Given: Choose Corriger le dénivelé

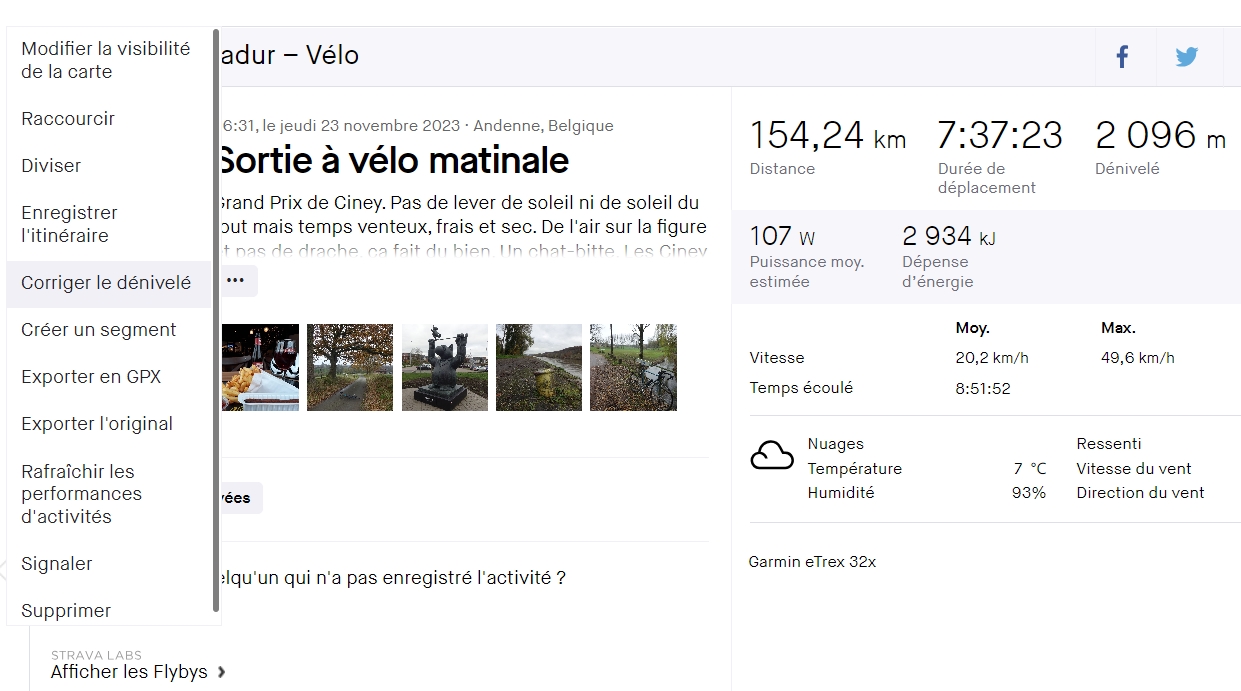Looking at the screenshot, I should pos(106,283).
